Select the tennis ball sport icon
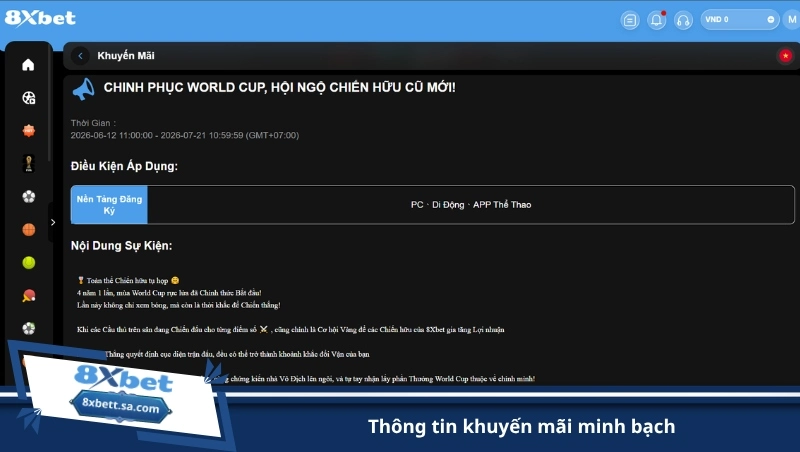 click(29, 262)
